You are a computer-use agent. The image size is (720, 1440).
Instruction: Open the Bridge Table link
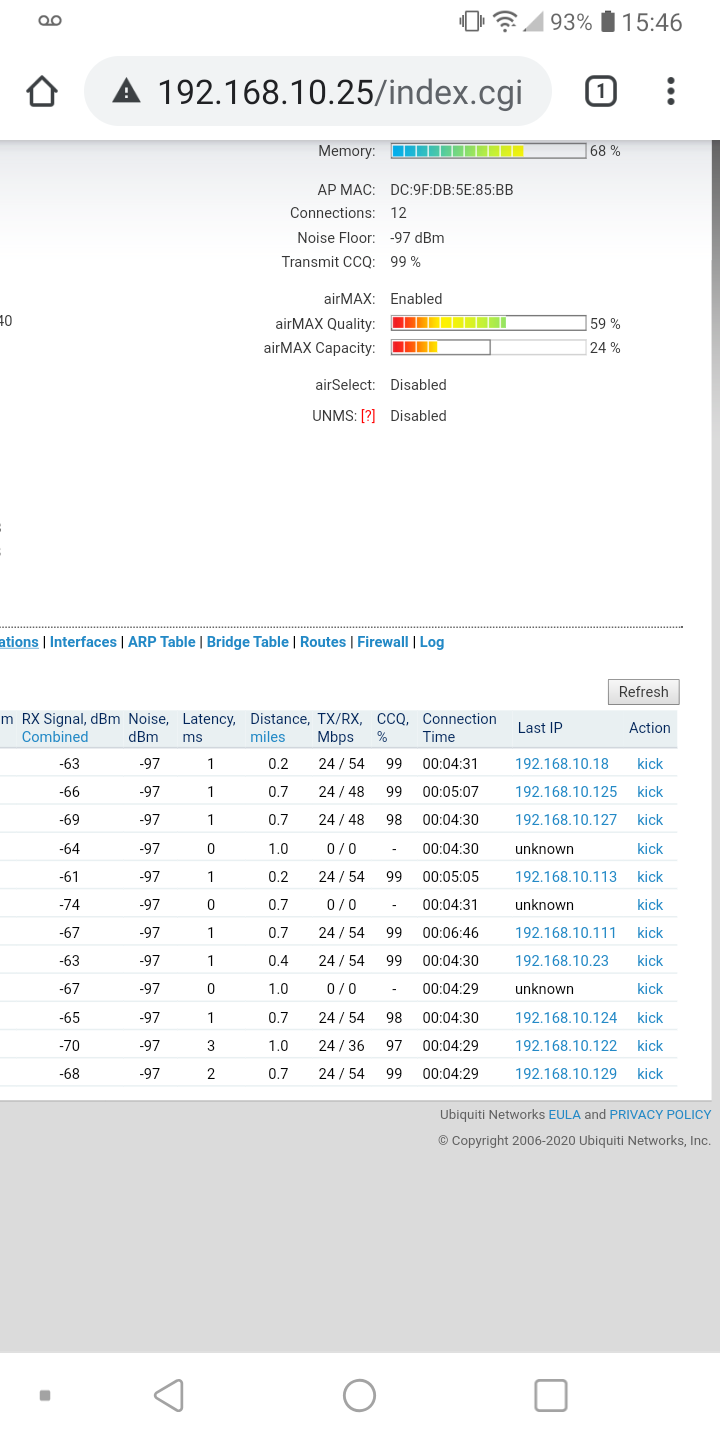coord(248,642)
